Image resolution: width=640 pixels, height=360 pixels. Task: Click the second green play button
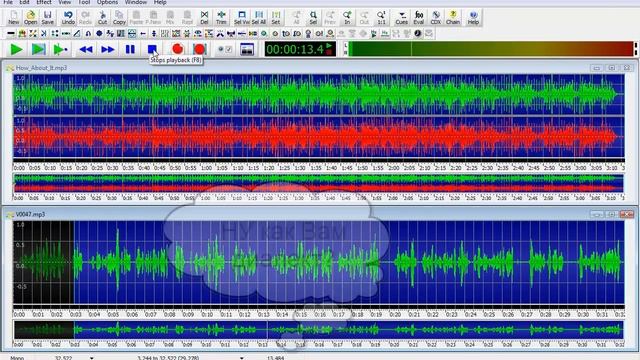pyautogui.click(x=39, y=49)
